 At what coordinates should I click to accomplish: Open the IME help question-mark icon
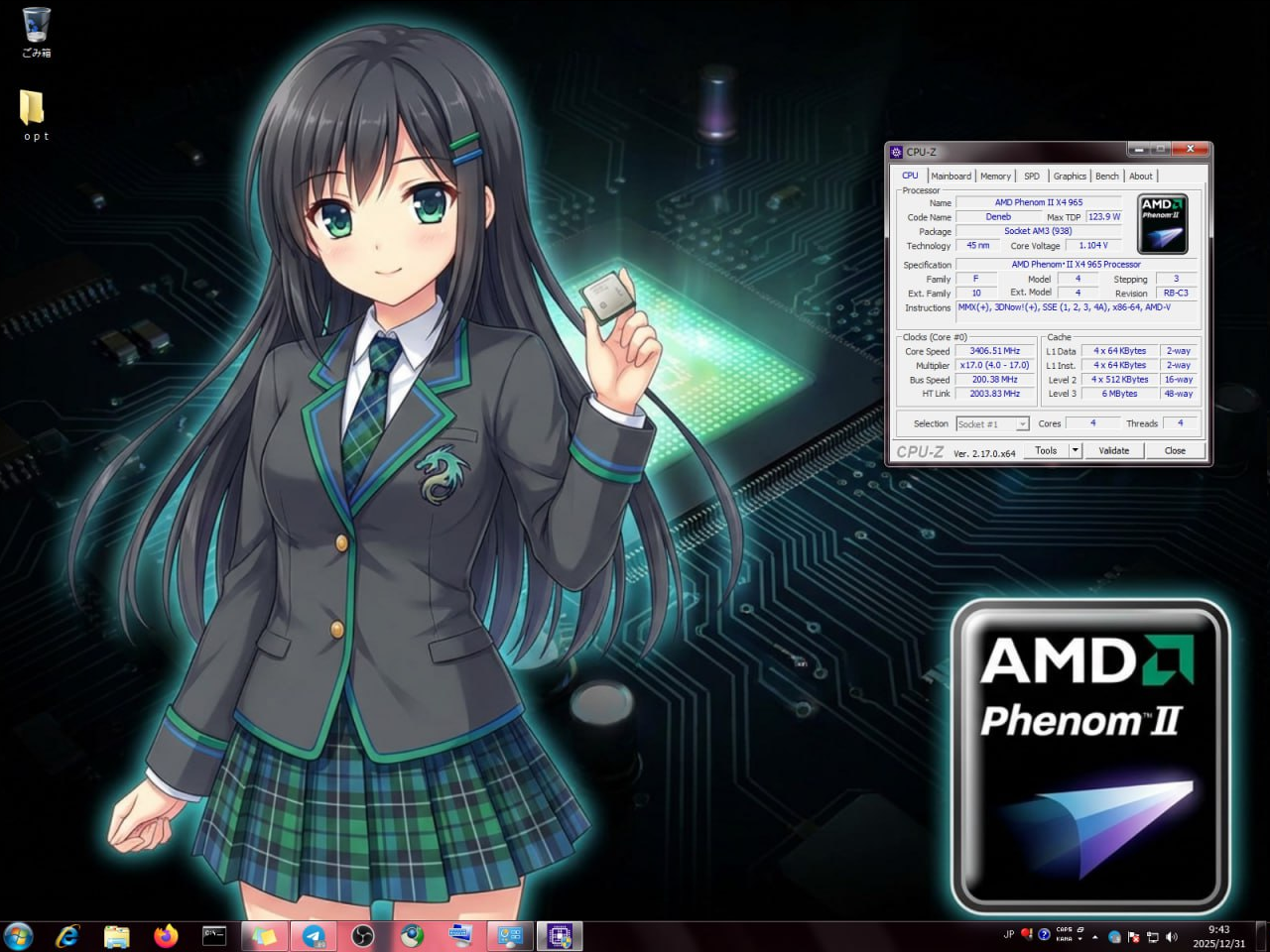coord(1044,934)
